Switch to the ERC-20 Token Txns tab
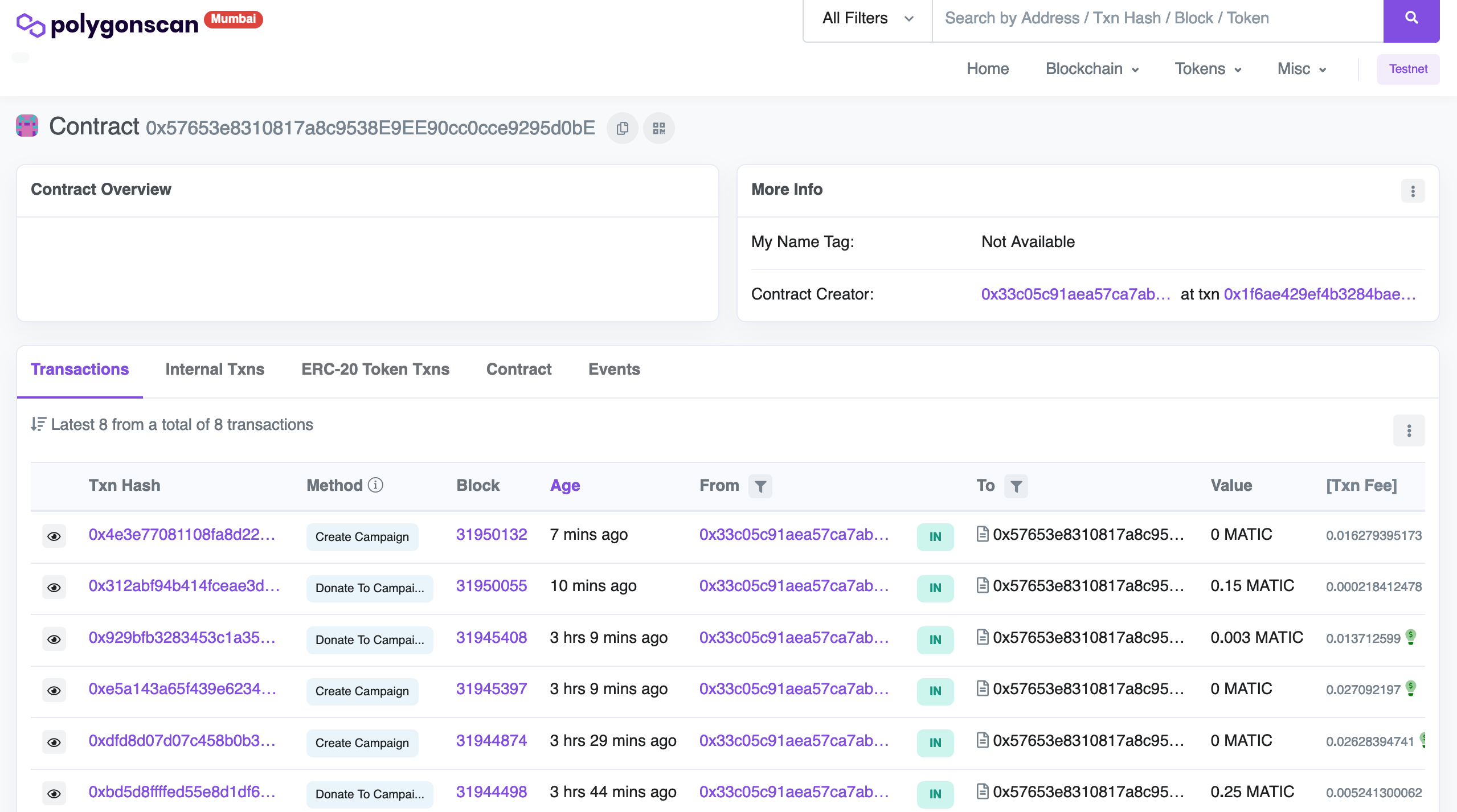The image size is (1457, 812). coord(375,370)
